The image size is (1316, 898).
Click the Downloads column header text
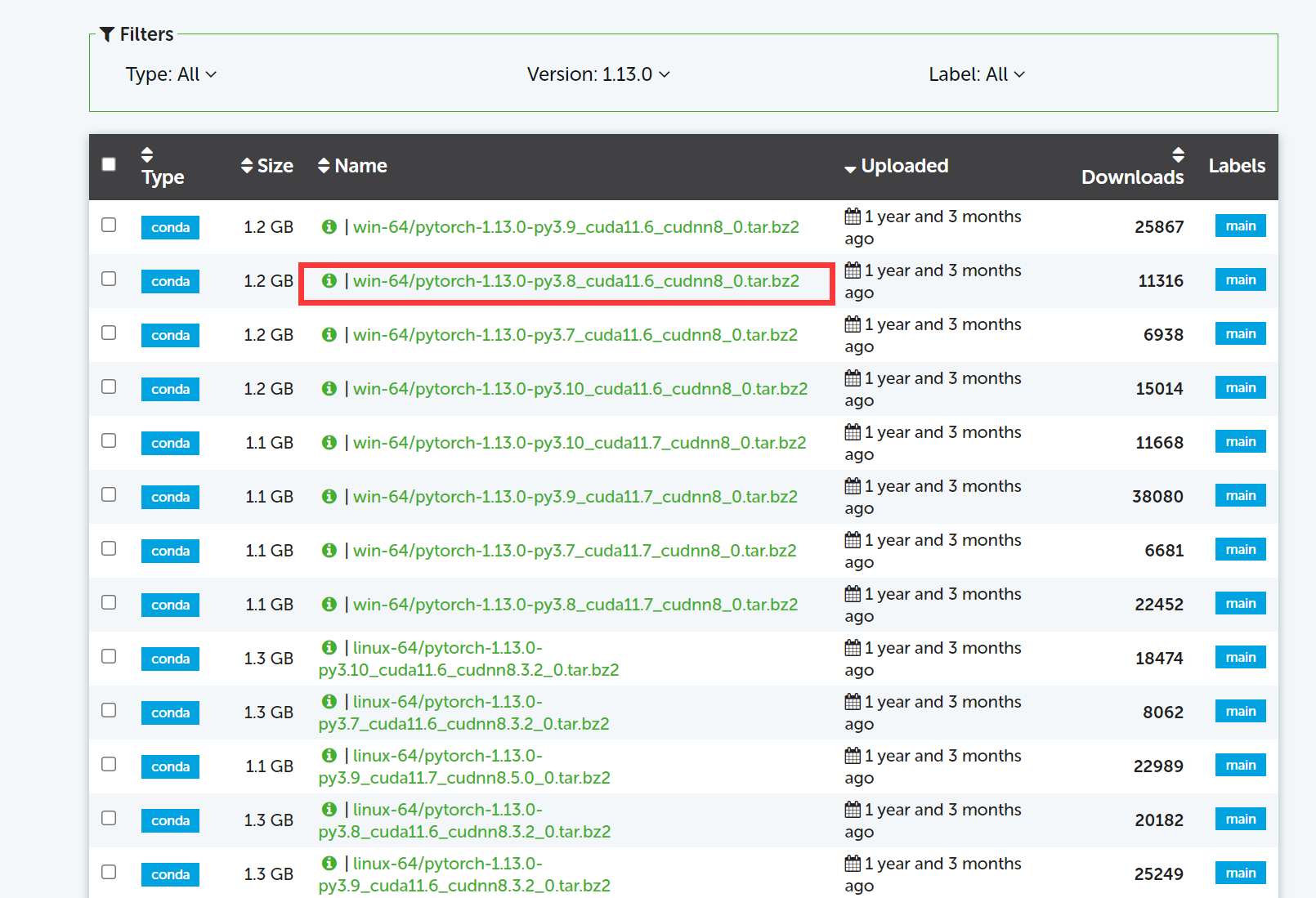(x=1132, y=177)
